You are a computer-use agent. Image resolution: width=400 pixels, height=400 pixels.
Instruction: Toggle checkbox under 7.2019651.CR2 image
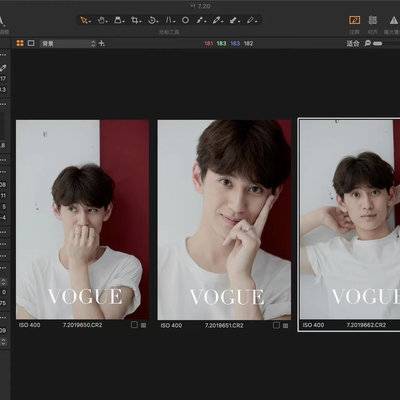tap(276, 325)
